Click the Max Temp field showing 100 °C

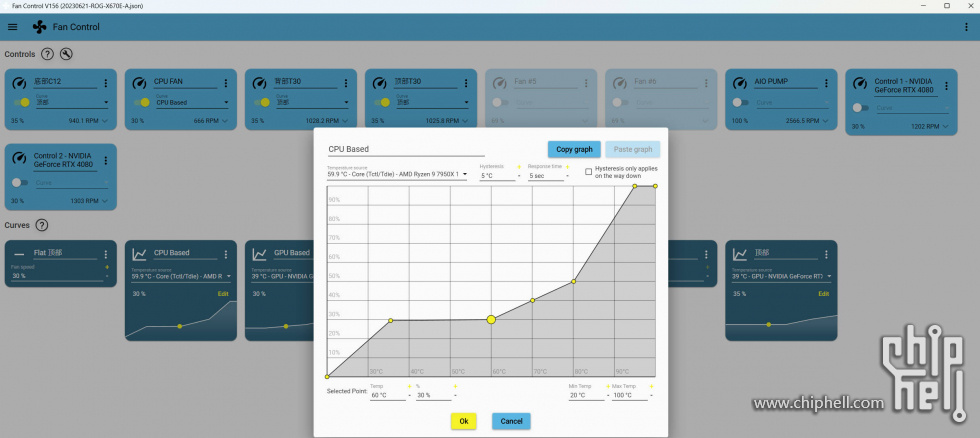tap(630, 395)
